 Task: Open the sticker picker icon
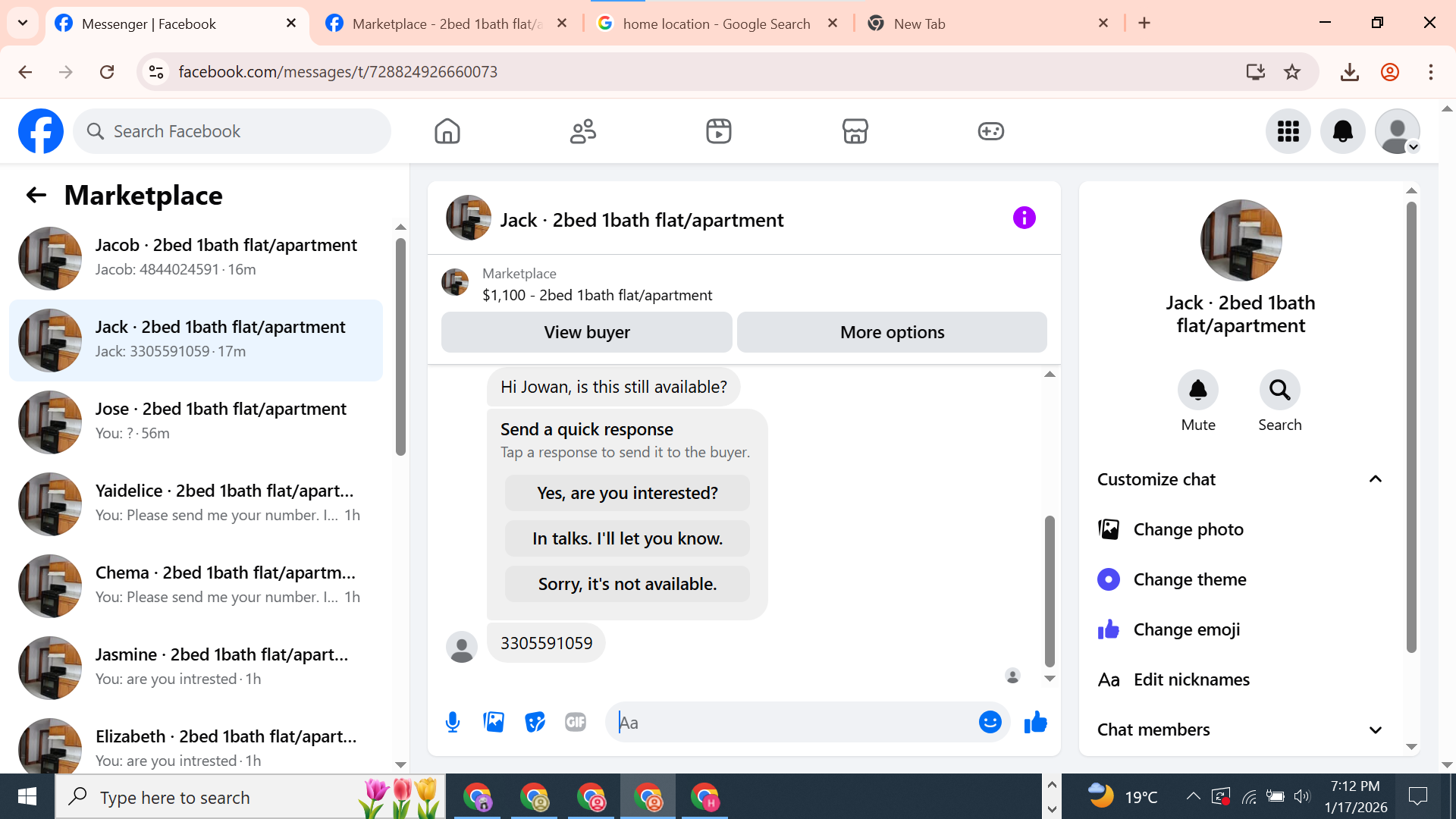click(x=535, y=722)
